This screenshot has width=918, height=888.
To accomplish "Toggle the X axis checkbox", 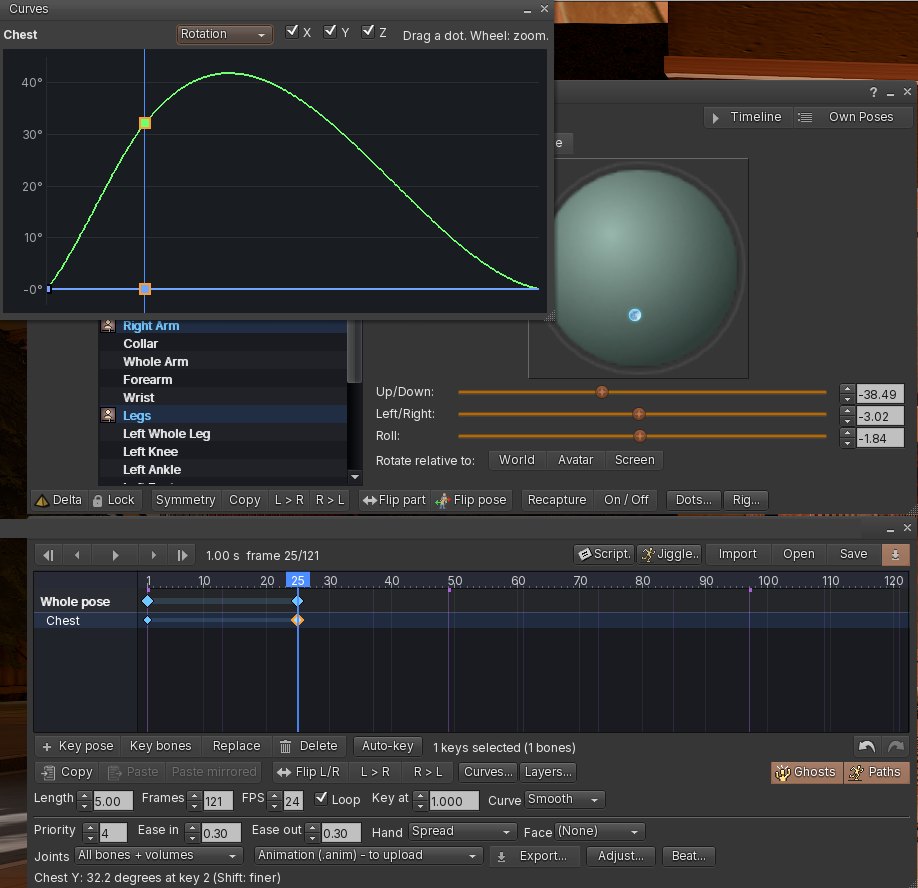I will (292, 32).
